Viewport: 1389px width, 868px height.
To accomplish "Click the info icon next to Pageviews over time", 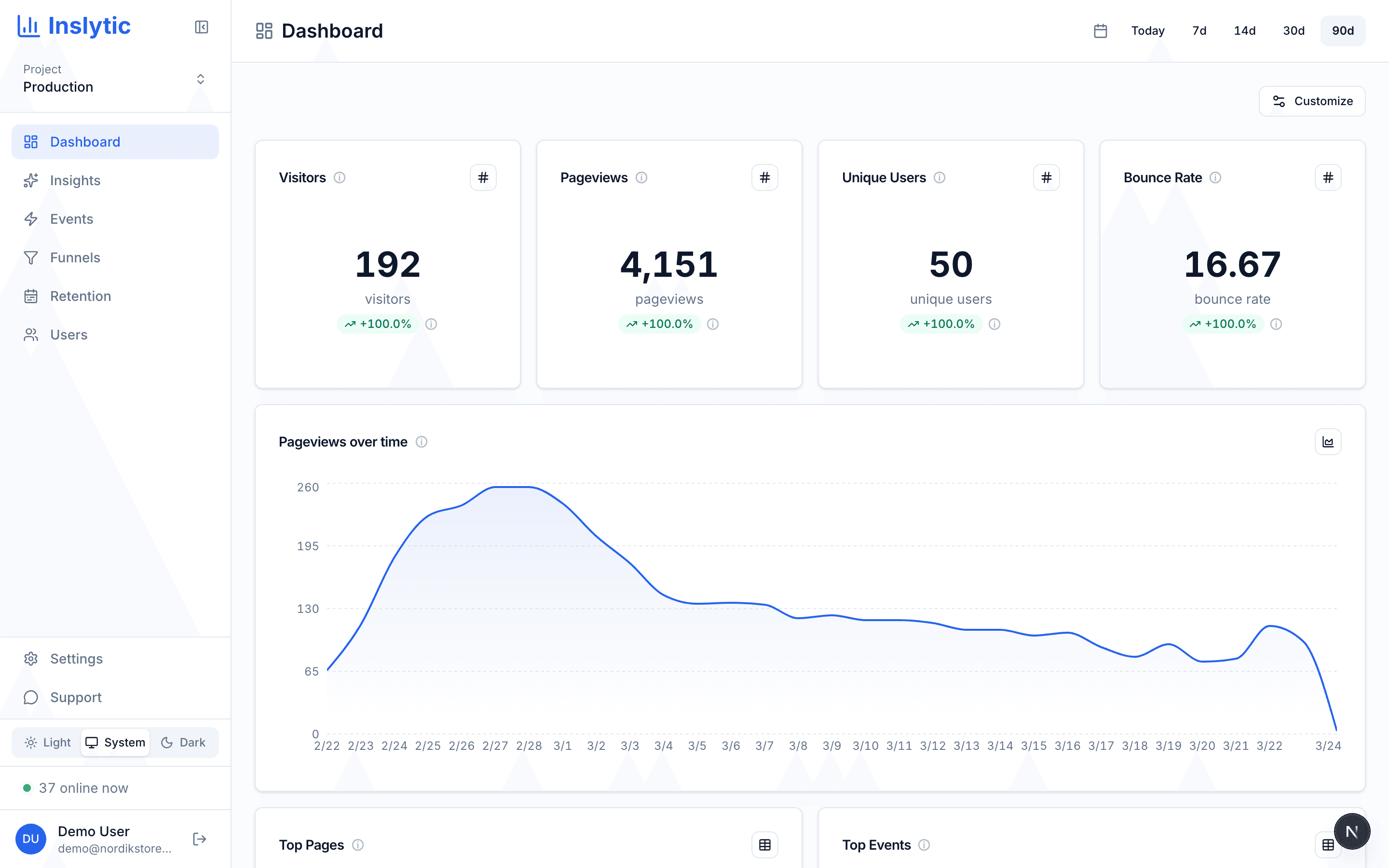I will coord(422,441).
